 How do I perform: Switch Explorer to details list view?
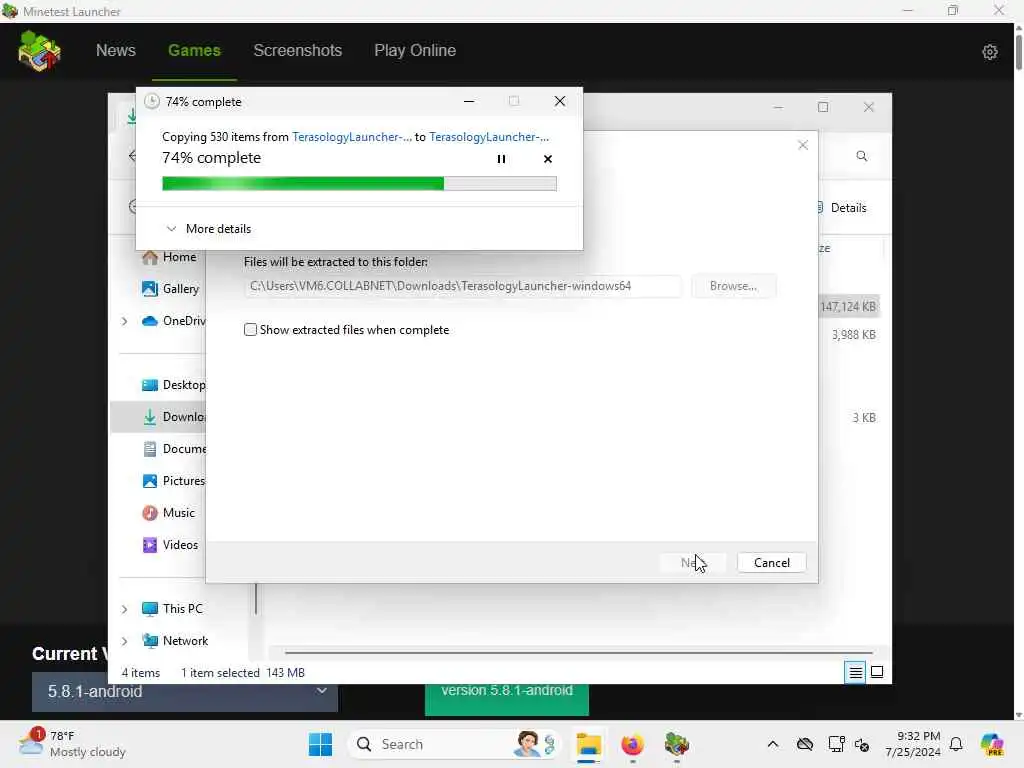pyautogui.click(x=855, y=672)
